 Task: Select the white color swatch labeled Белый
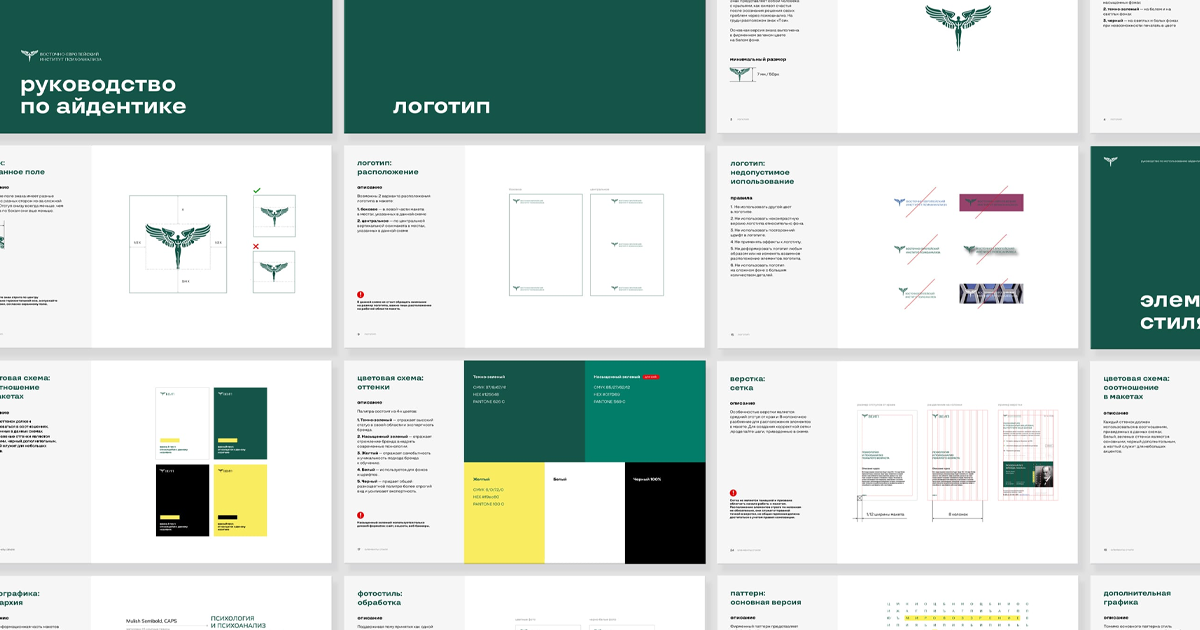coord(585,513)
